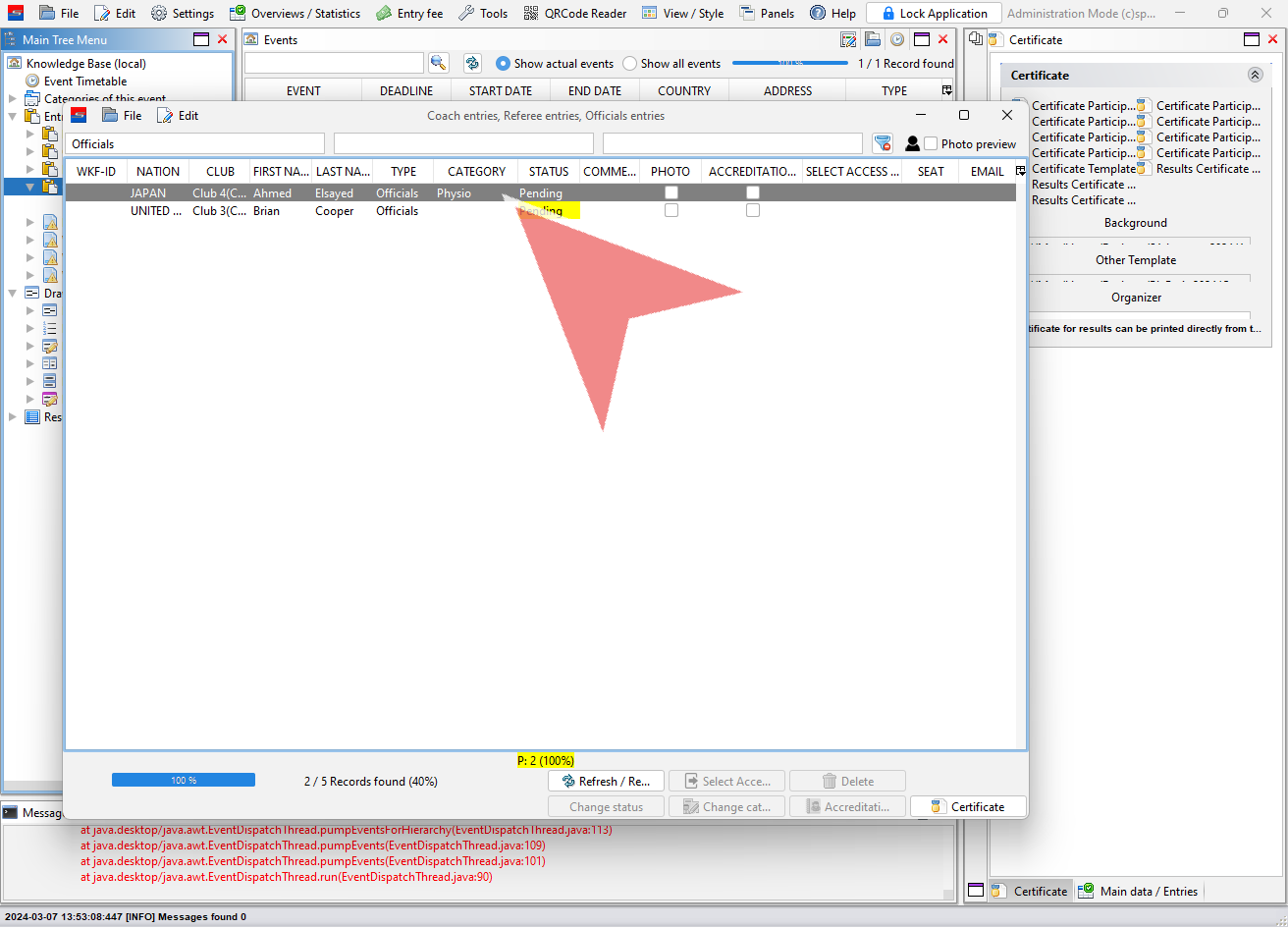The image size is (1288, 928).
Task: Open the Entry fee menu
Action: [x=409, y=14]
